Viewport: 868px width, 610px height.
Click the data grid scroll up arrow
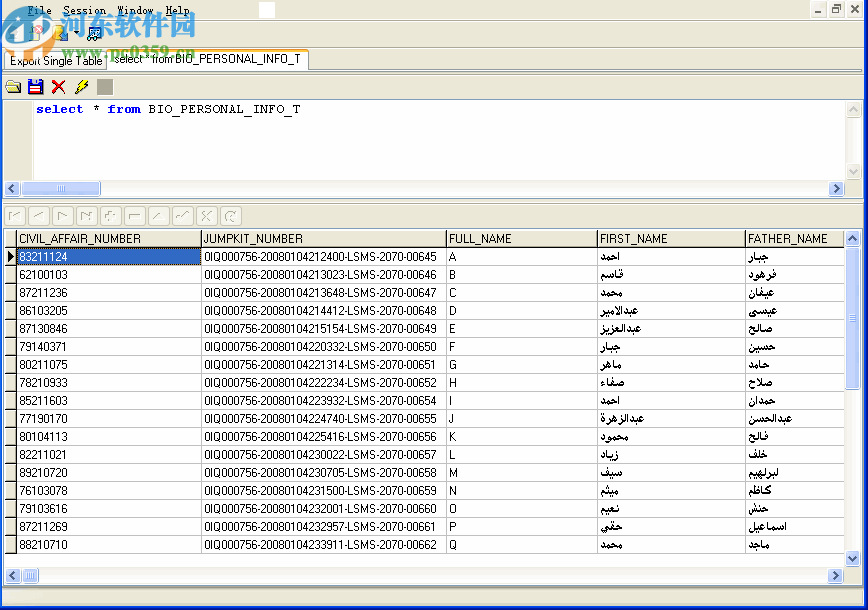[852, 239]
